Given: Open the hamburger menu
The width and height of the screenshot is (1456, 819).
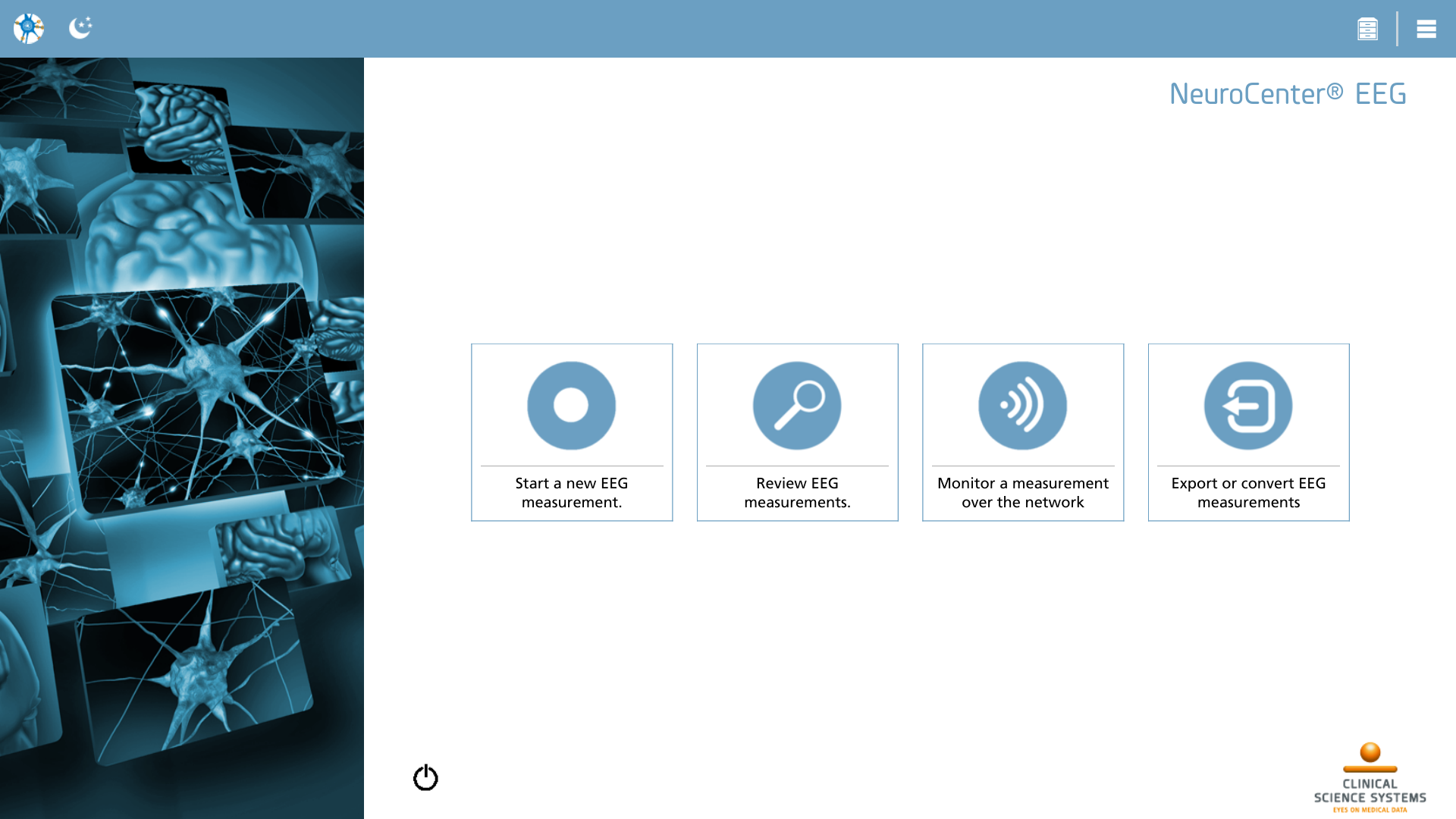Looking at the screenshot, I should [x=1426, y=29].
